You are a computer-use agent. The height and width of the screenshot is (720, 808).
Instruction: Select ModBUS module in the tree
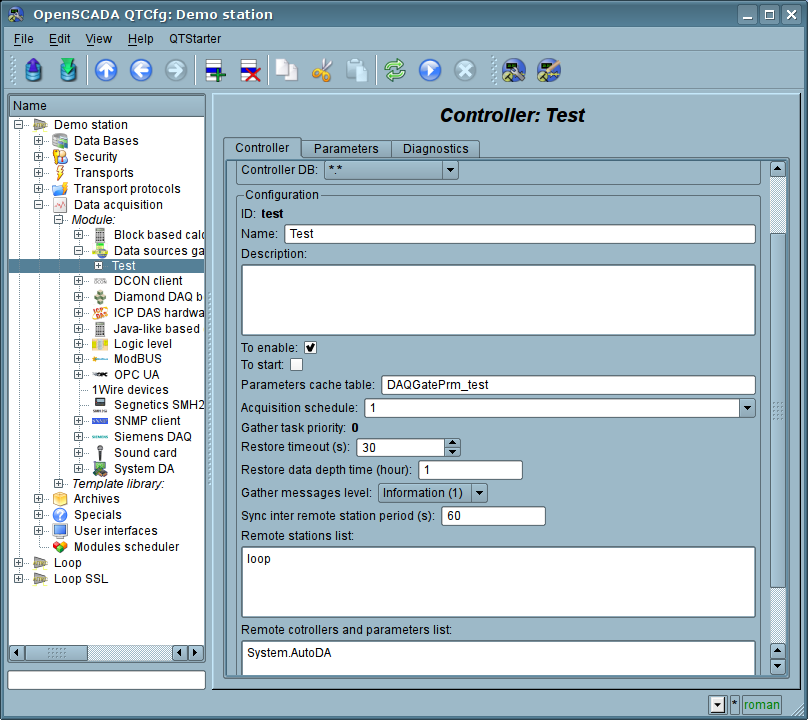click(137, 359)
